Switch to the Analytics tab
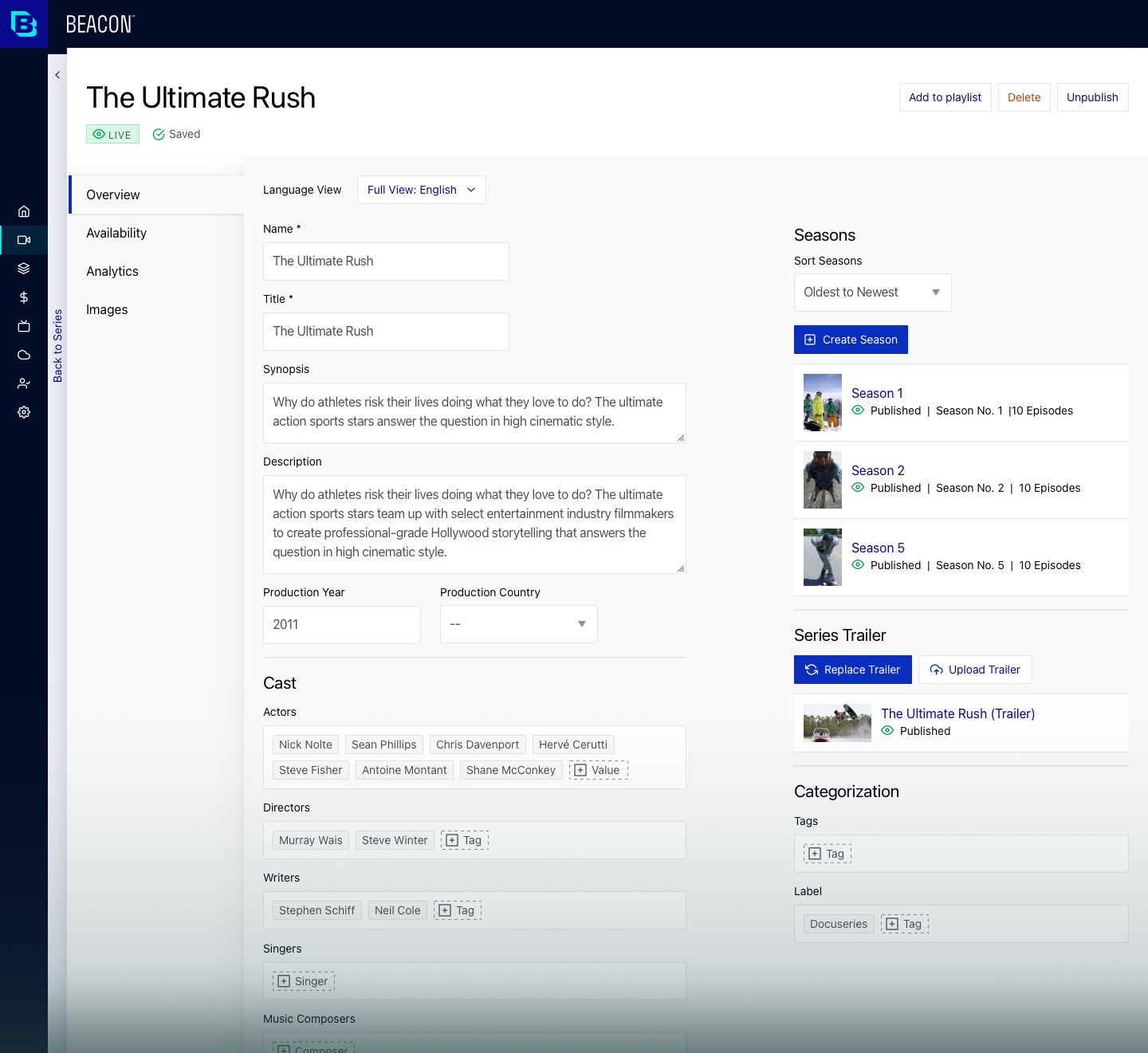Viewport: 1148px width, 1053px height. point(112,271)
